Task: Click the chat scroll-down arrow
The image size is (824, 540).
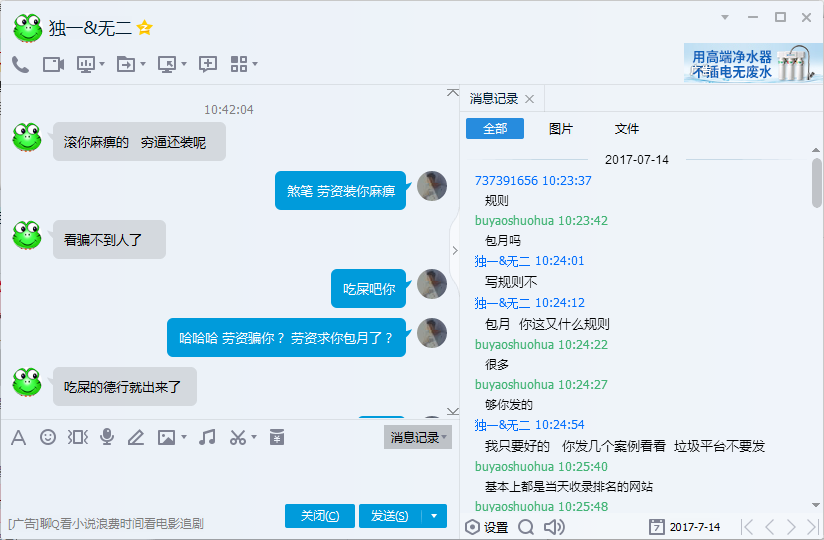Action: point(452,411)
